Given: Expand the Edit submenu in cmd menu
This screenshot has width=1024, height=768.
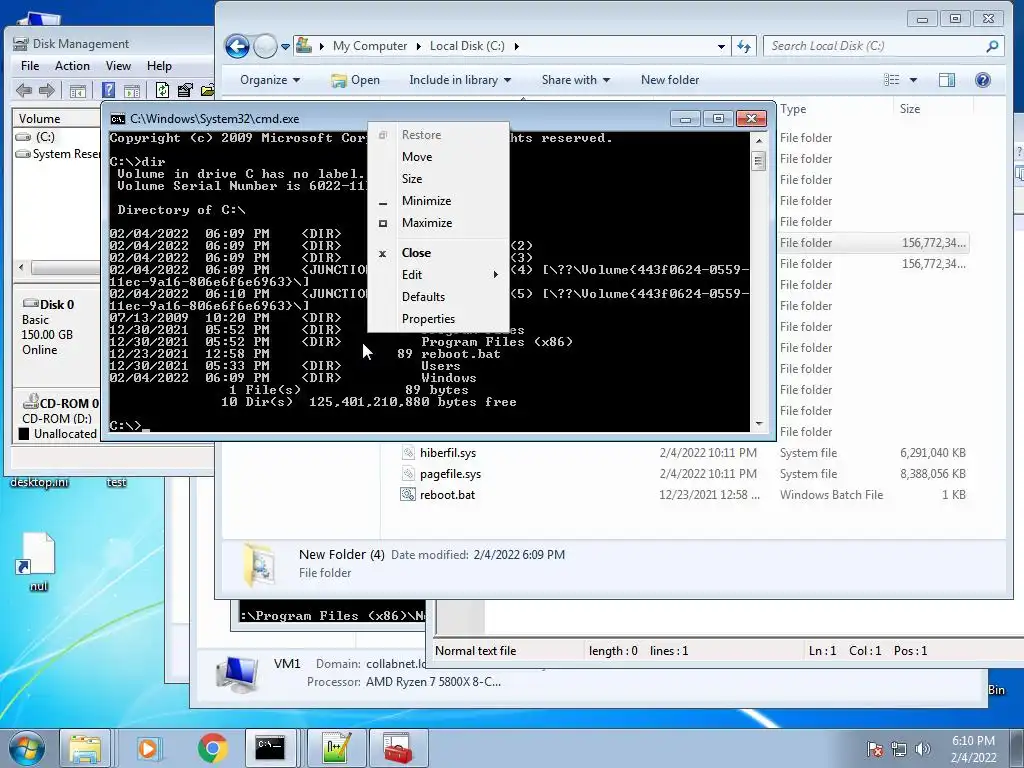Looking at the screenshot, I should [438, 275].
